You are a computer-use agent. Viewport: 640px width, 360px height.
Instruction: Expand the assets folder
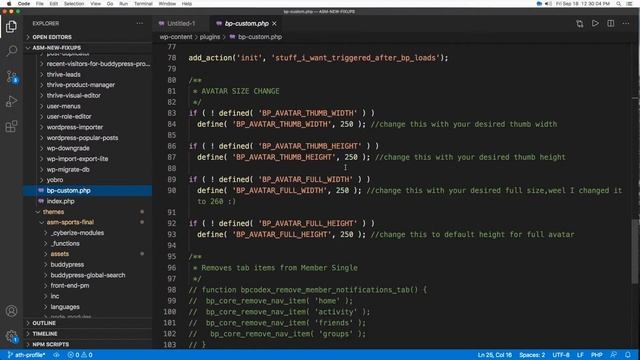tap(88, 254)
